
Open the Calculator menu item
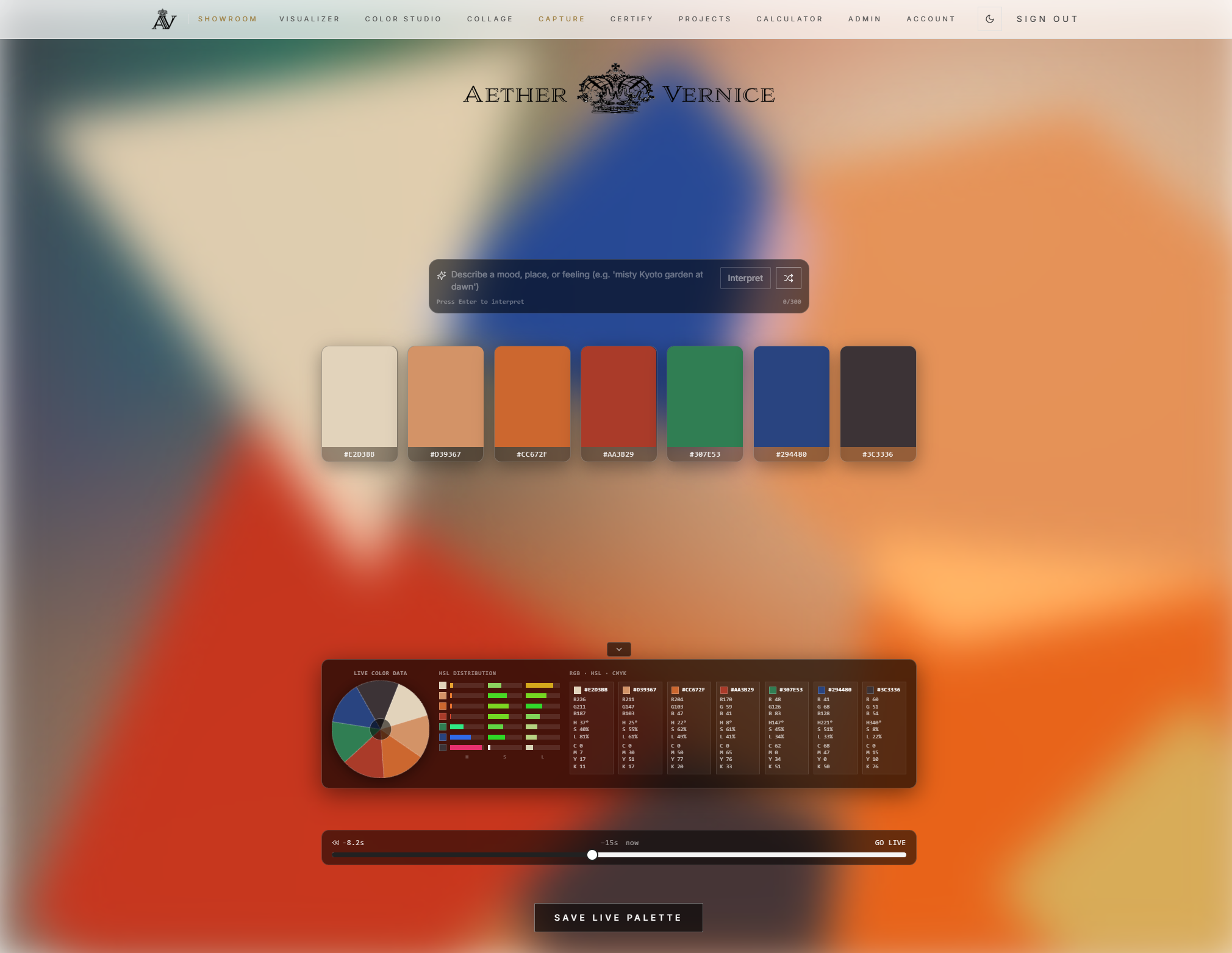click(790, 19)
